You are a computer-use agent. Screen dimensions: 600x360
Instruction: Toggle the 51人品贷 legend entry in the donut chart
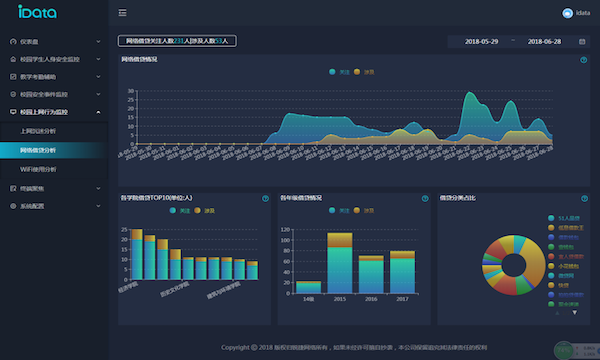pos(564,218)
